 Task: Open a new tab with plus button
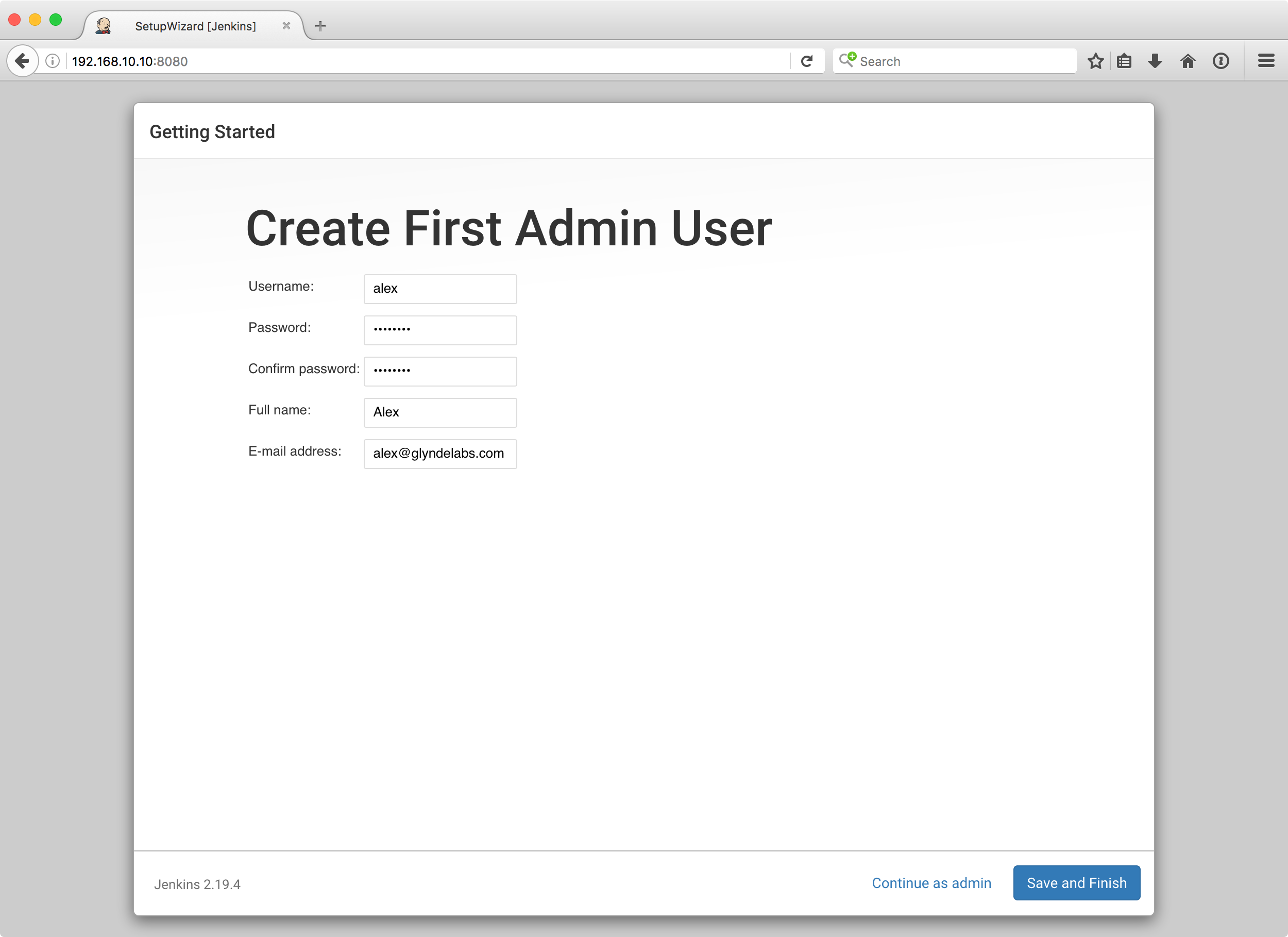coord(320,26)
